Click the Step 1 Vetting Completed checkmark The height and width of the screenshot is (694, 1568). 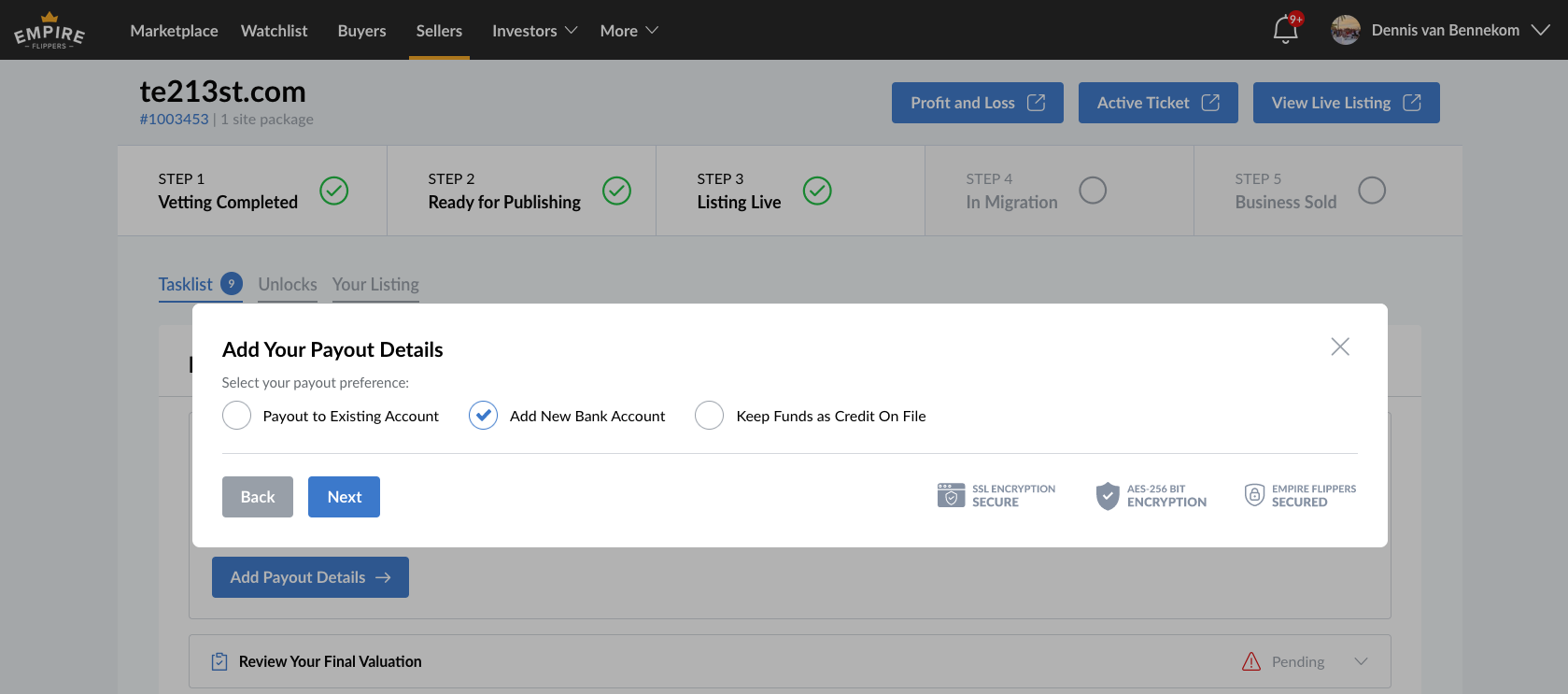coord(334,191)
